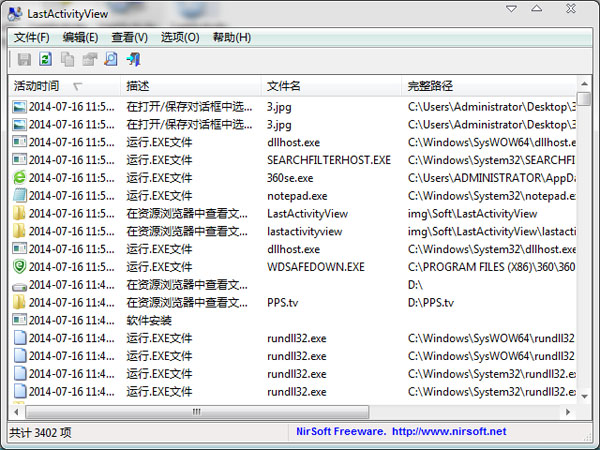
Task: Select the WDSAFEDOWN.EXE file name
Action: (x=316, y=267)
